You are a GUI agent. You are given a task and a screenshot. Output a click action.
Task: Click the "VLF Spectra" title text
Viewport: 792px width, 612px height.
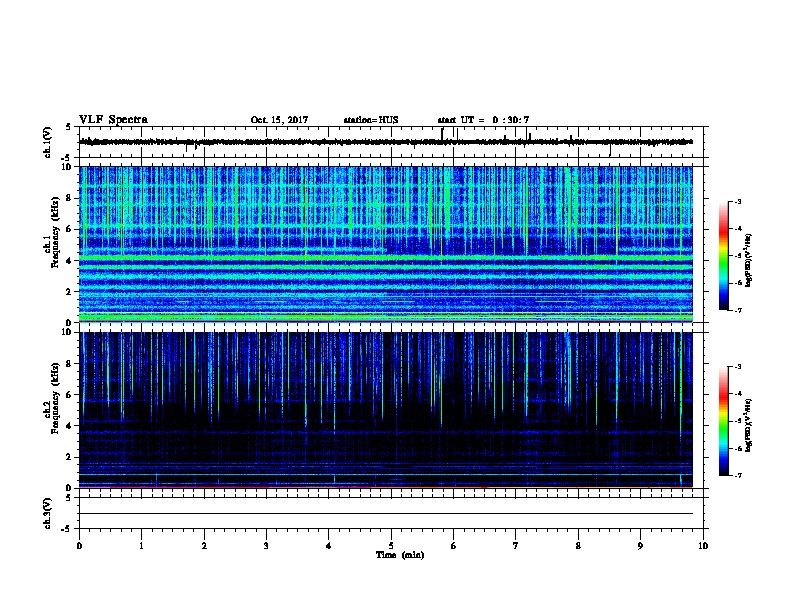(114, 120)
